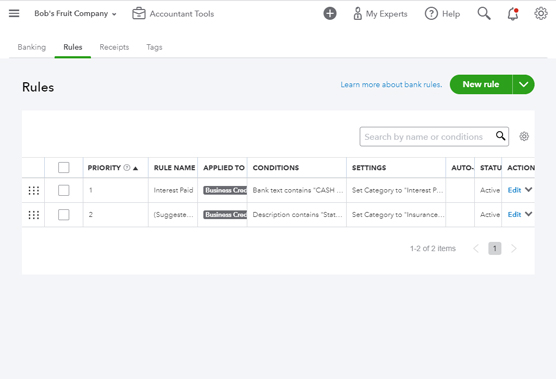Click the rules table settings gear
Image resolution: width=556 pixels, height=379 pixels.
point(524,136)
